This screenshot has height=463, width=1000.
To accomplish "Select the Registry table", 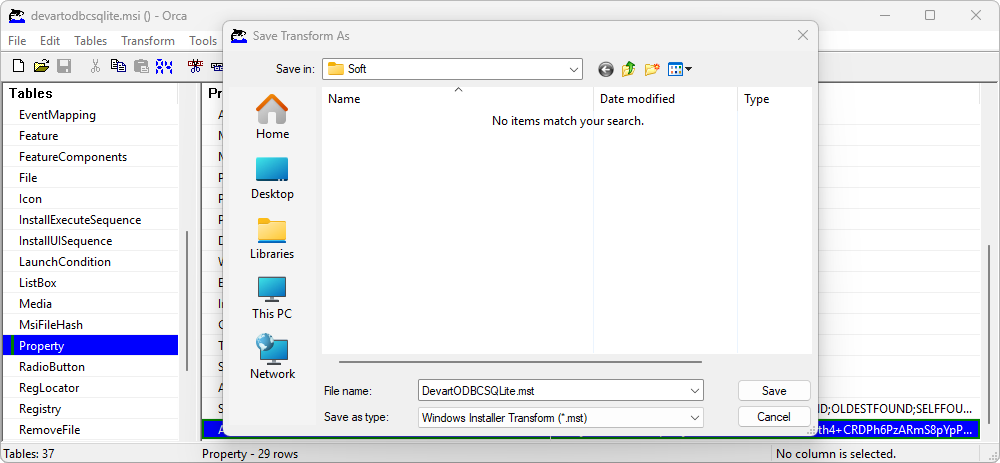I will point(91,409).
